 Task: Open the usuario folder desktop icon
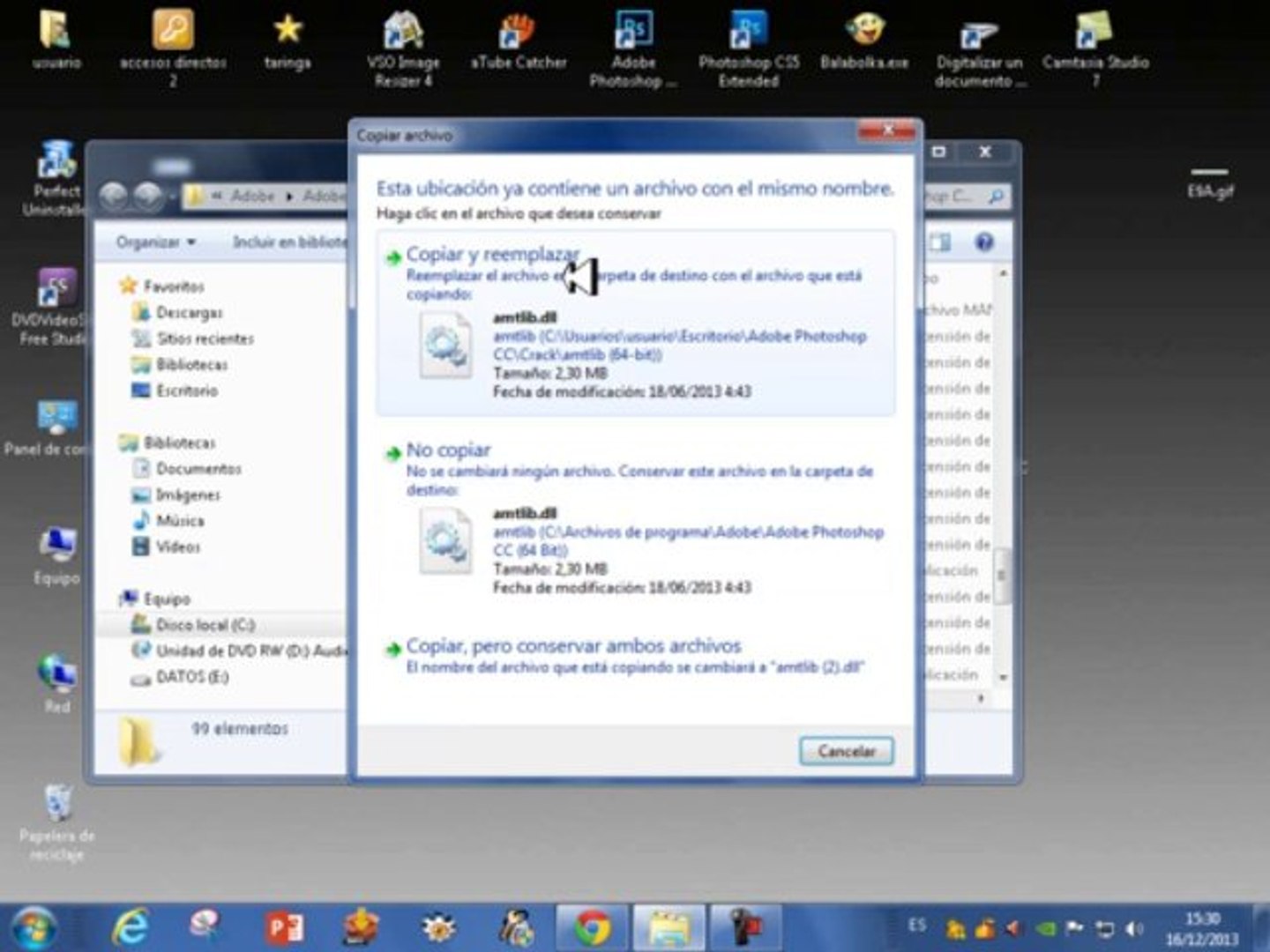tap(56, 41)
